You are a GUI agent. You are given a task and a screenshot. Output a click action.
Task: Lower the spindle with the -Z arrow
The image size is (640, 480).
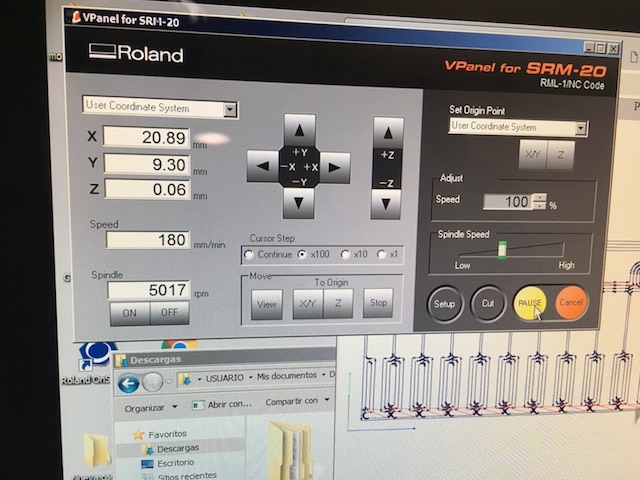(x=386, y=204)
